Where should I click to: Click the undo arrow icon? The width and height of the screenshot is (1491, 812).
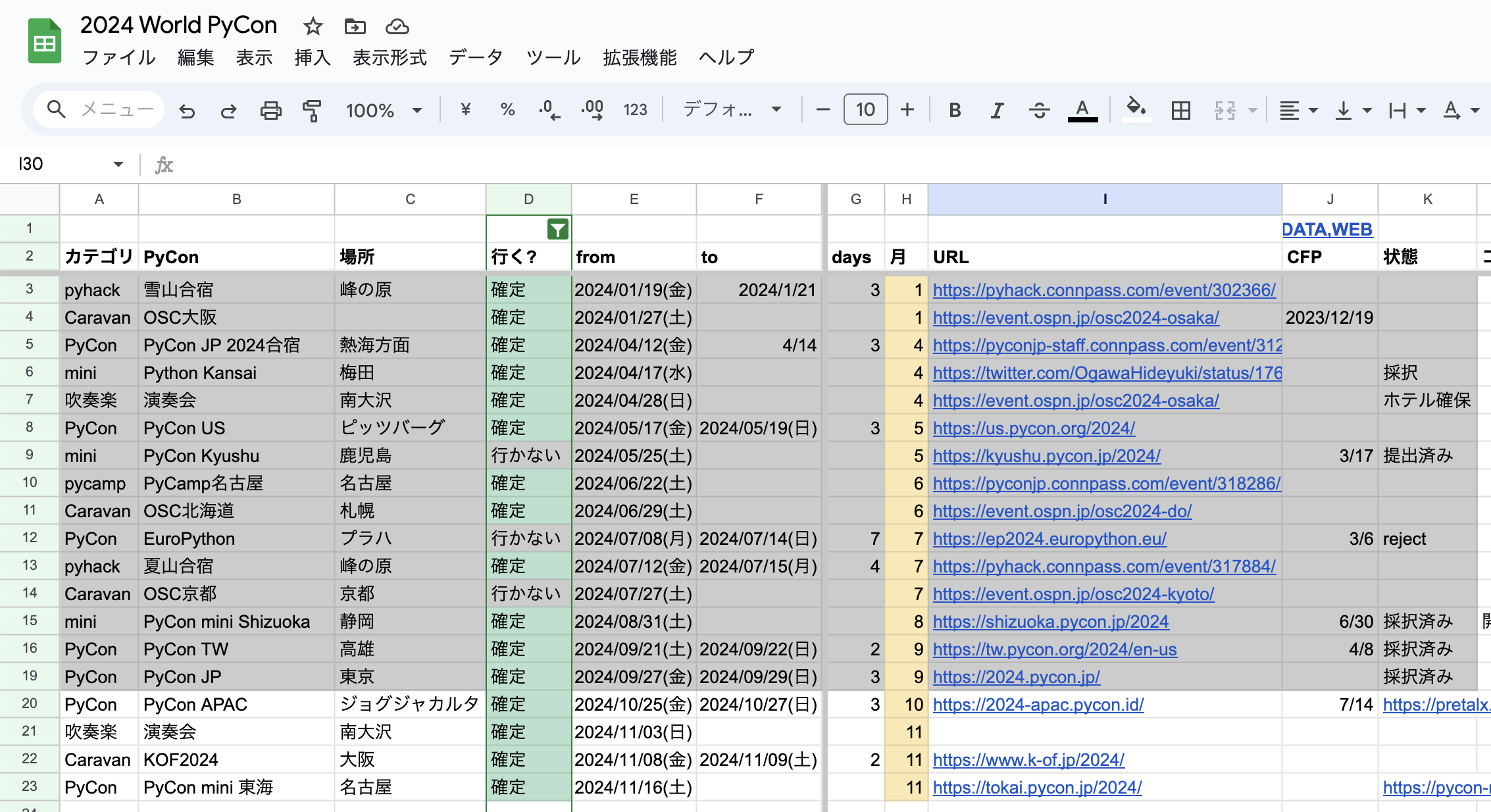[188, 111]
